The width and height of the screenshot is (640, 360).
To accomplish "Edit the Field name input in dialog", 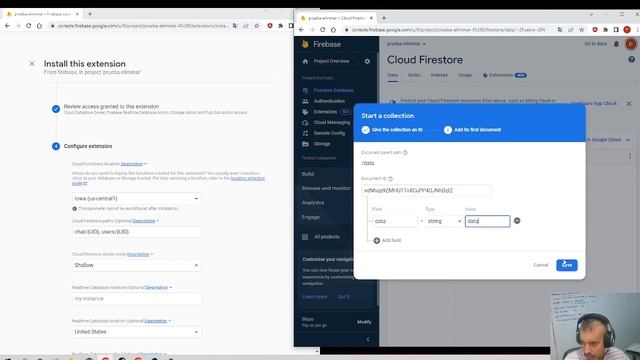I will click(395, 221).
